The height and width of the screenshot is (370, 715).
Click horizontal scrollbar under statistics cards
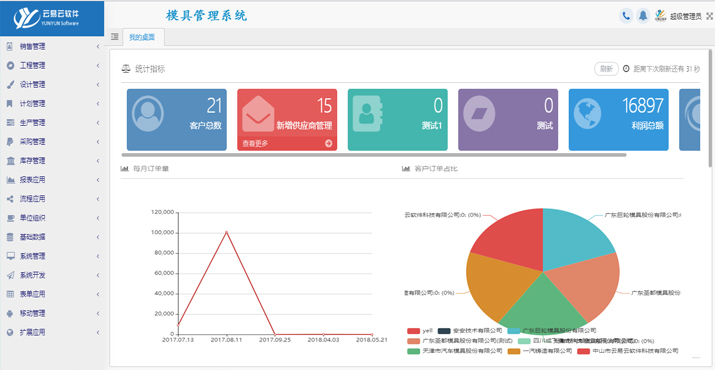point(374,155)
